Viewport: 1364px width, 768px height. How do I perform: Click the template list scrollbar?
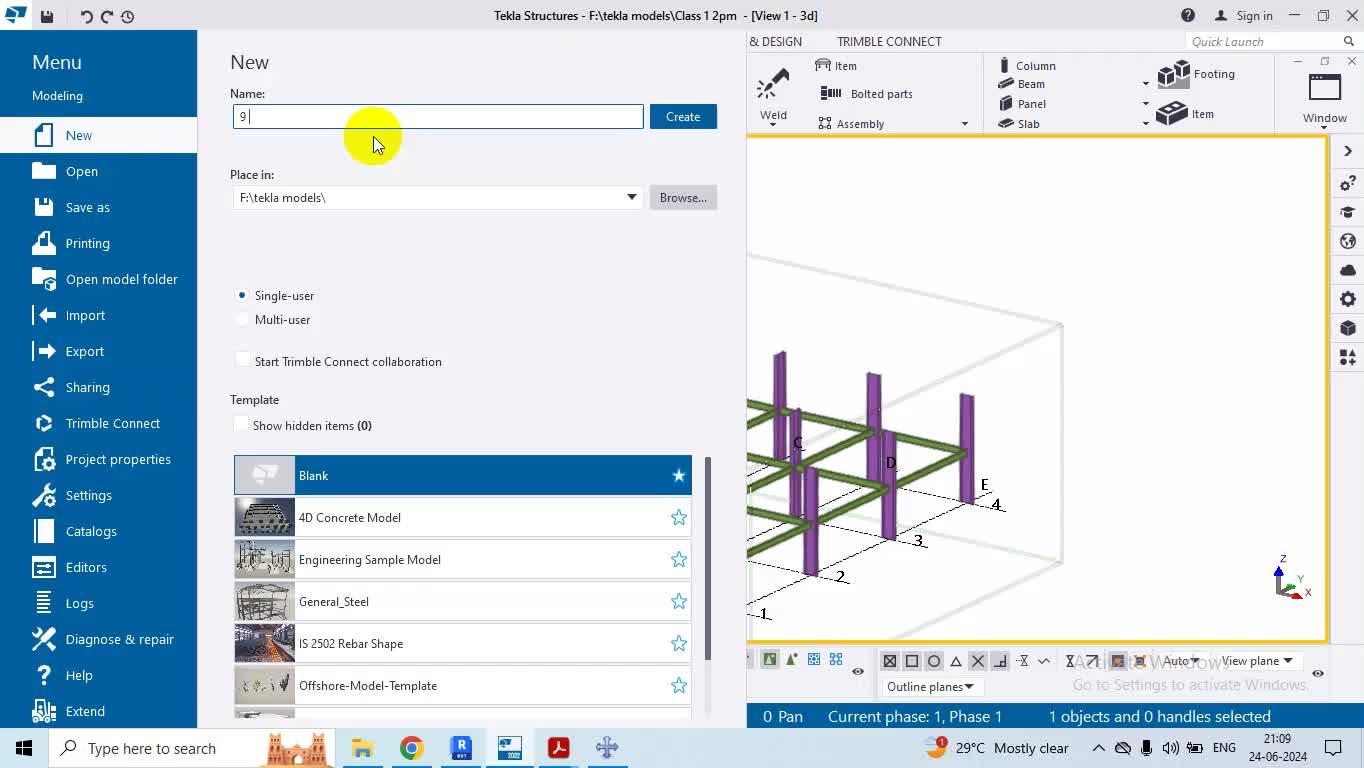click(708, 558)
